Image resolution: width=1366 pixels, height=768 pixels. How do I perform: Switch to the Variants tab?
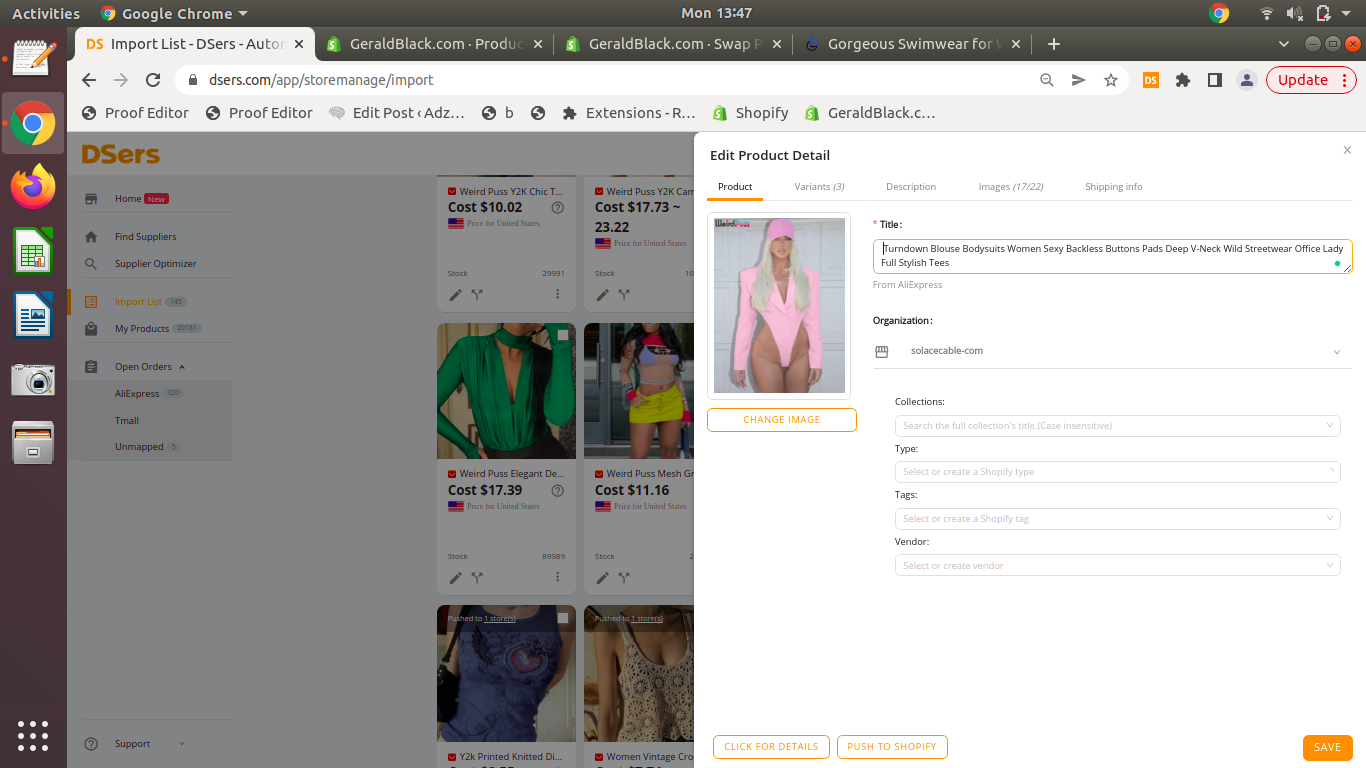(819, 187)
